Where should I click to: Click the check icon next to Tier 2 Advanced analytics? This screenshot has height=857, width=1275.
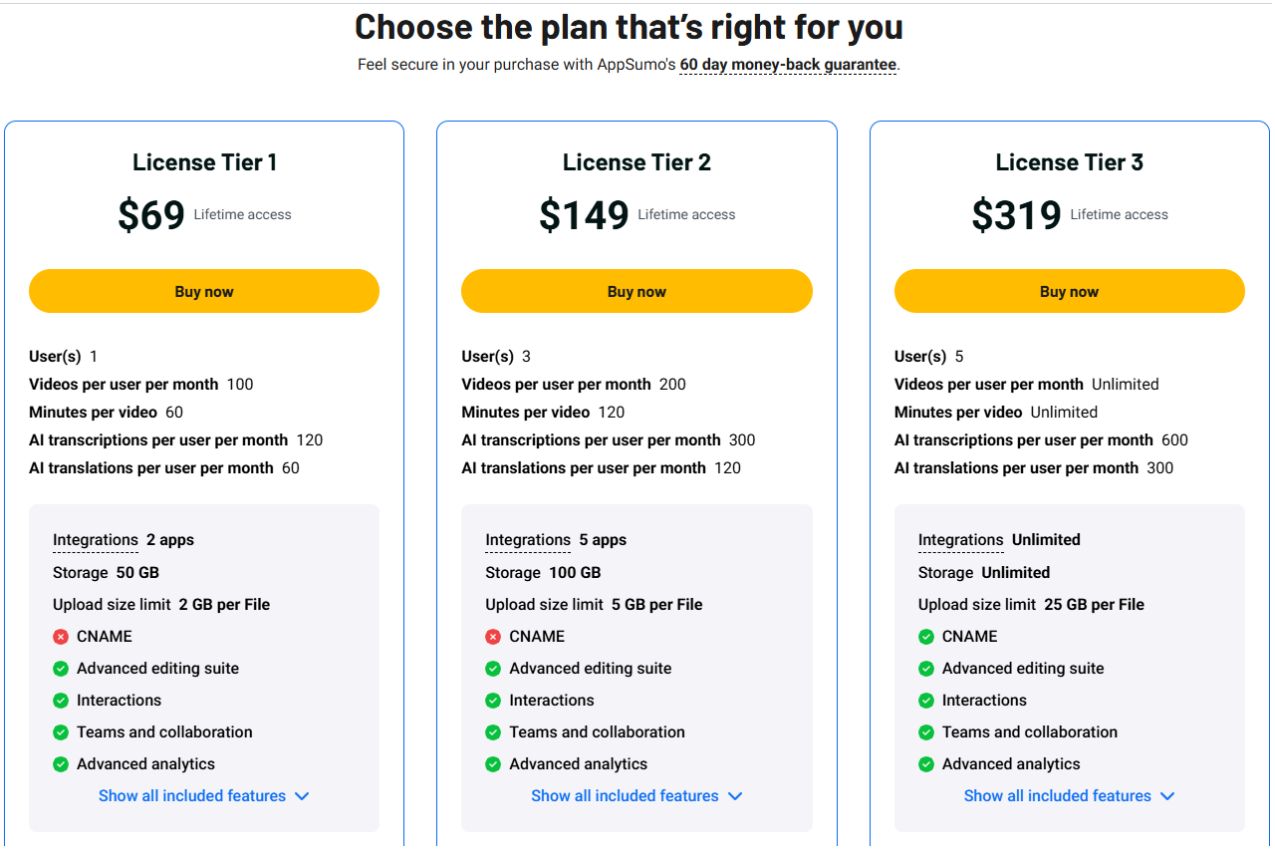494,764
